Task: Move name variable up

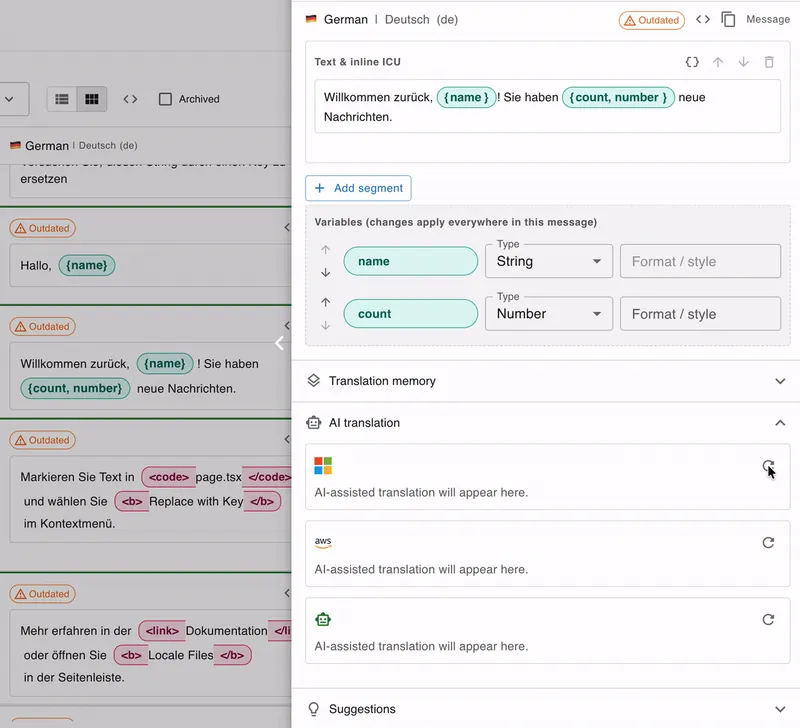Action: [x=326, y=250]
